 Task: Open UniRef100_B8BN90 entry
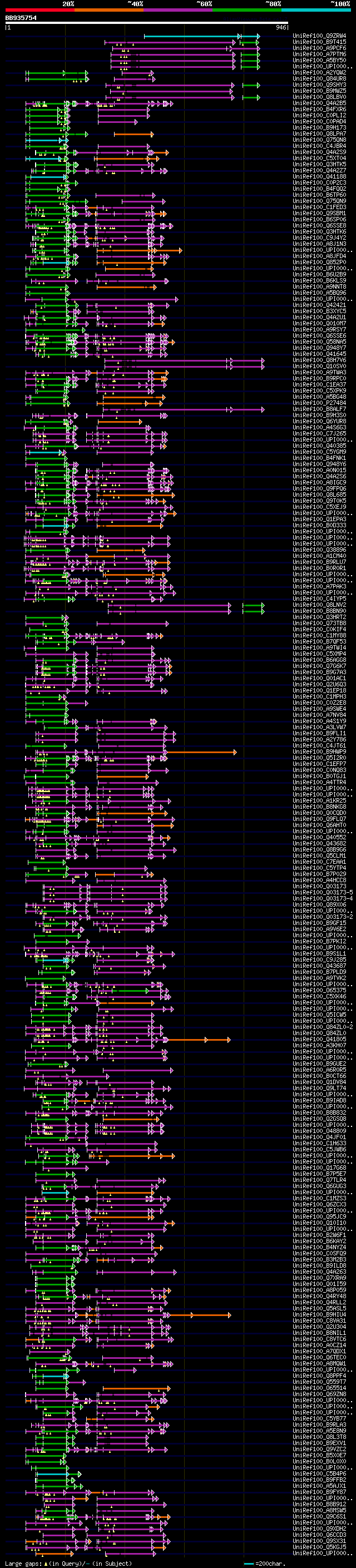pos(319,611)
